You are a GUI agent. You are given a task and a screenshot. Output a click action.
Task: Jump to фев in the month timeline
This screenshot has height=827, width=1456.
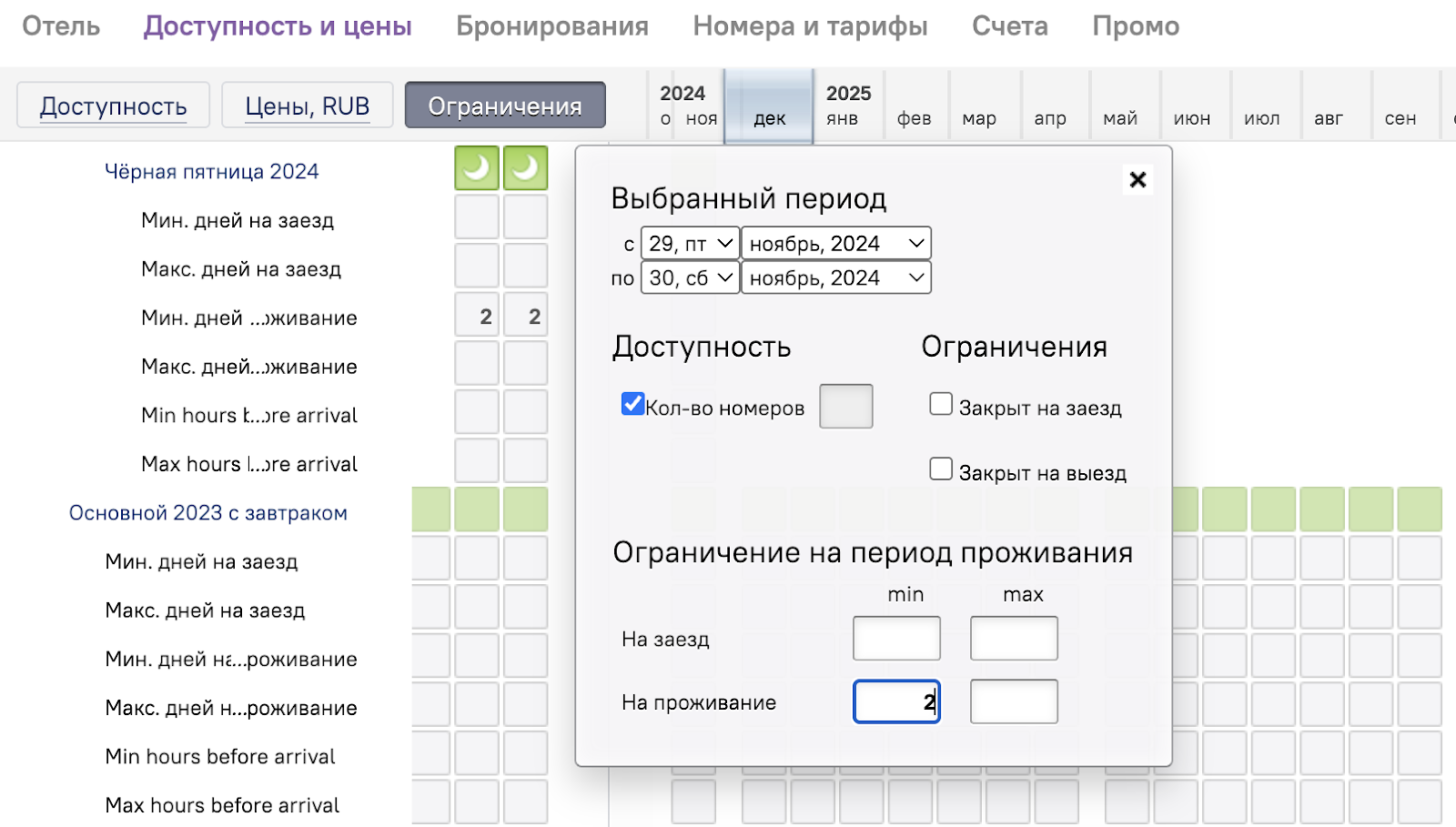[x=915, y=118]
